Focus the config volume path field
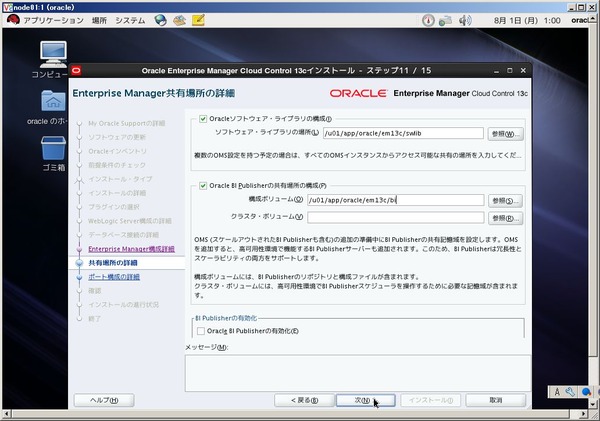The width and height of the screenshot is (600, 421). coord(396,200)
